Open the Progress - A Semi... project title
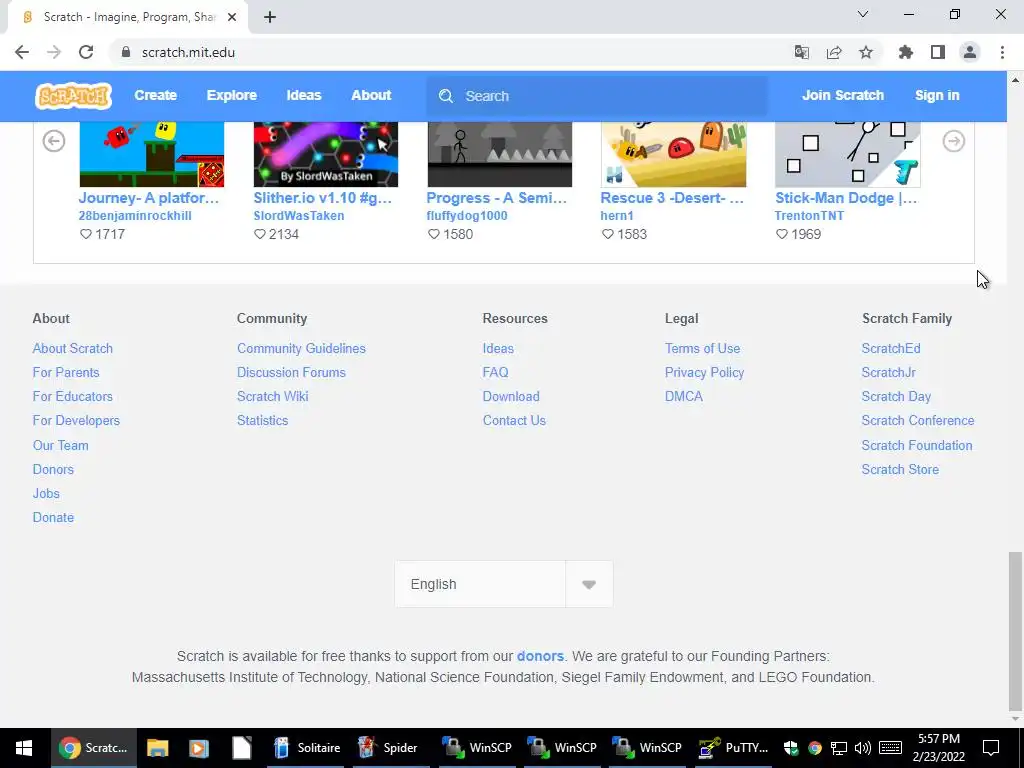1024x768 pixels. point(496,198)
